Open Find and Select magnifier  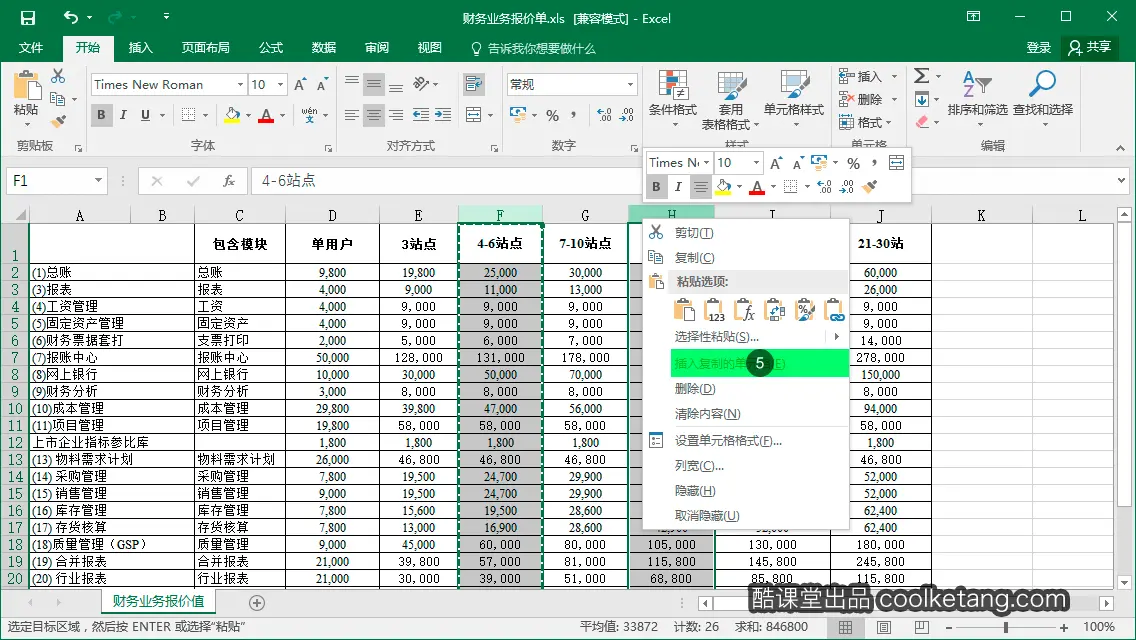(x=1043, y=100)
